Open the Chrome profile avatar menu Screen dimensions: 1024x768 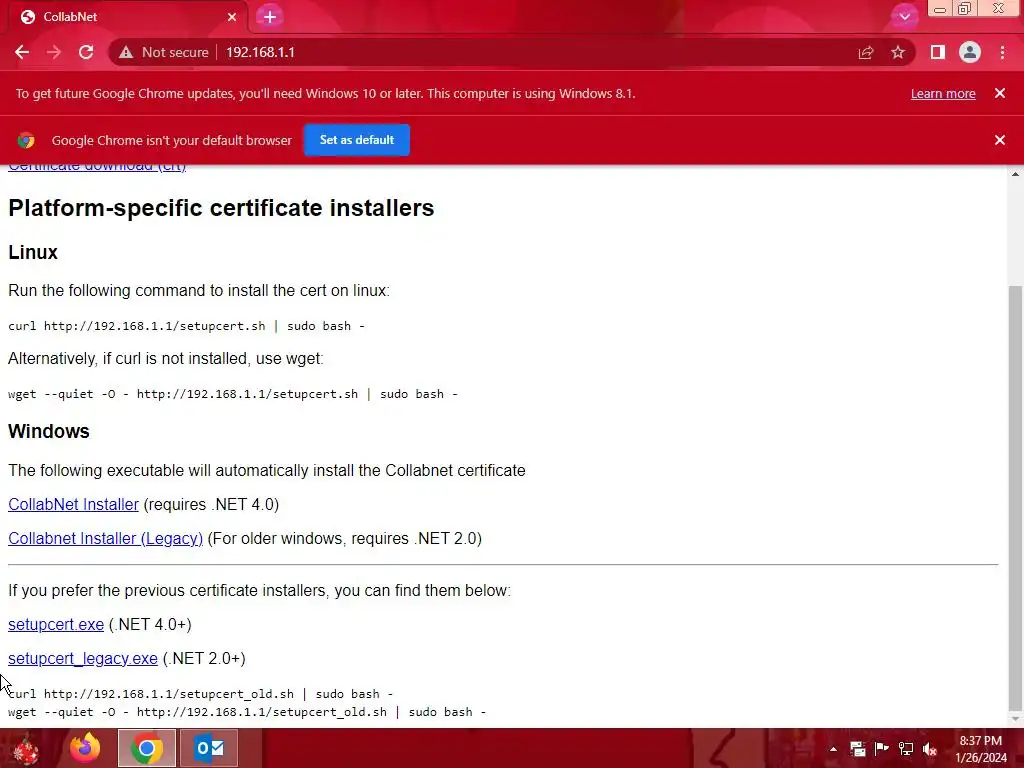point(970,52)
